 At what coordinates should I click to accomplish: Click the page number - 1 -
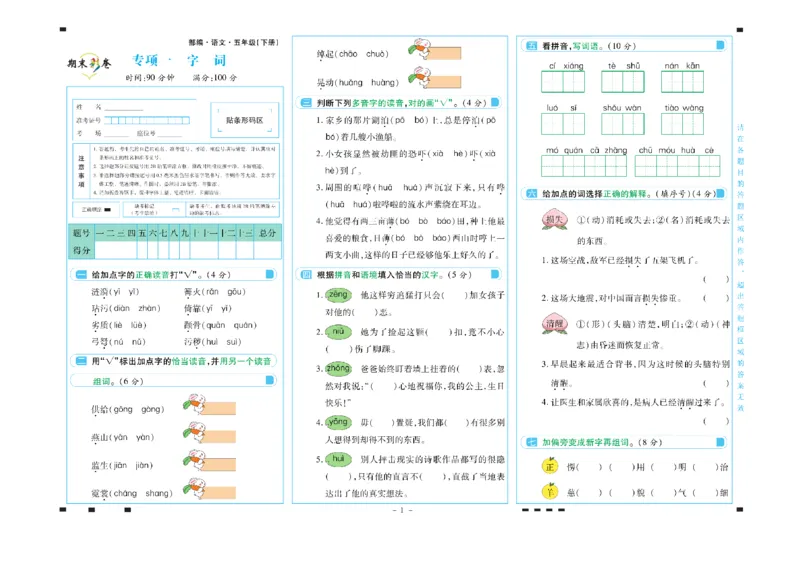(402, 510)
